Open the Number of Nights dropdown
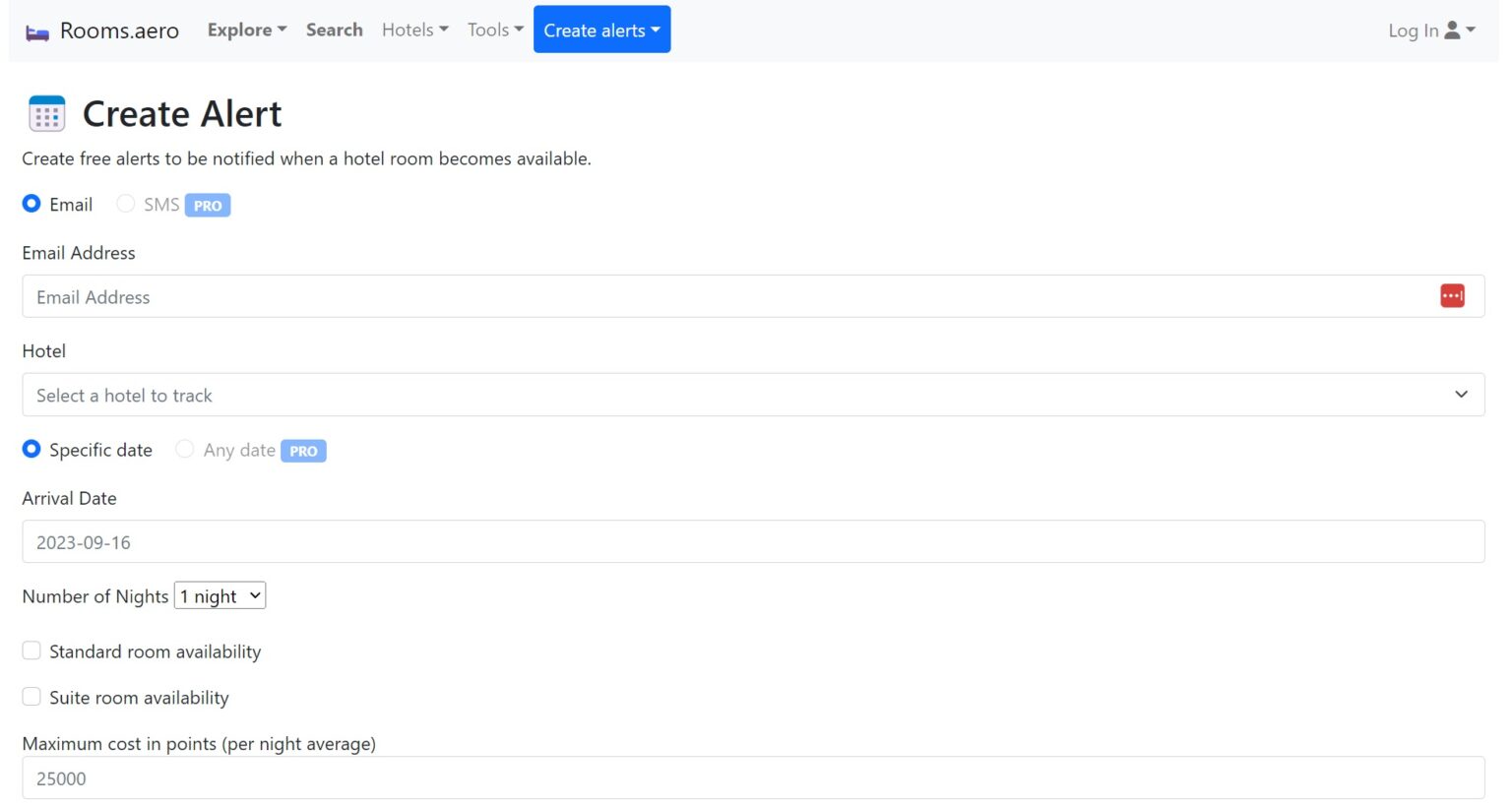Screen dimensions: 1512x806 [x=220, y=596]
